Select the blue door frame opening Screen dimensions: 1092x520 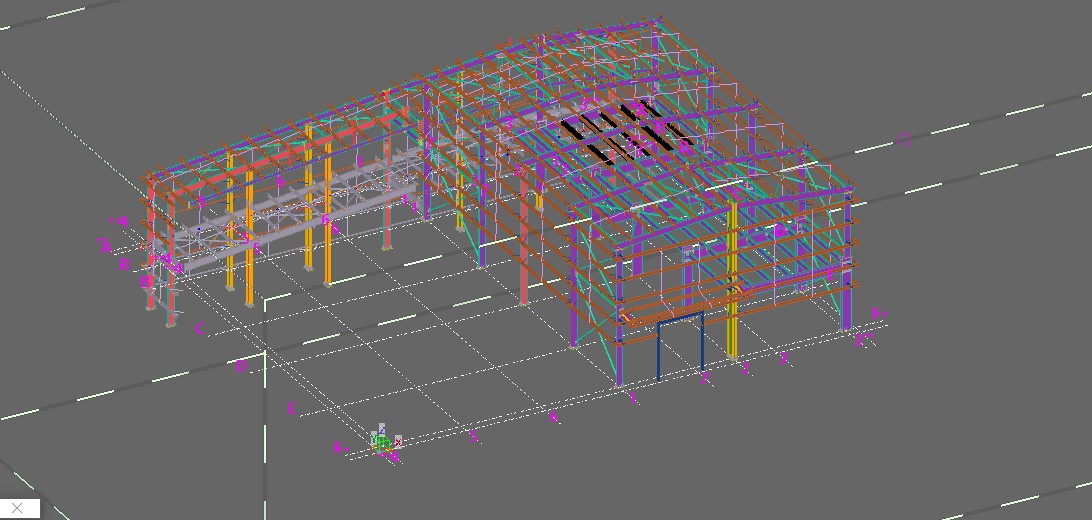[680, 316]
